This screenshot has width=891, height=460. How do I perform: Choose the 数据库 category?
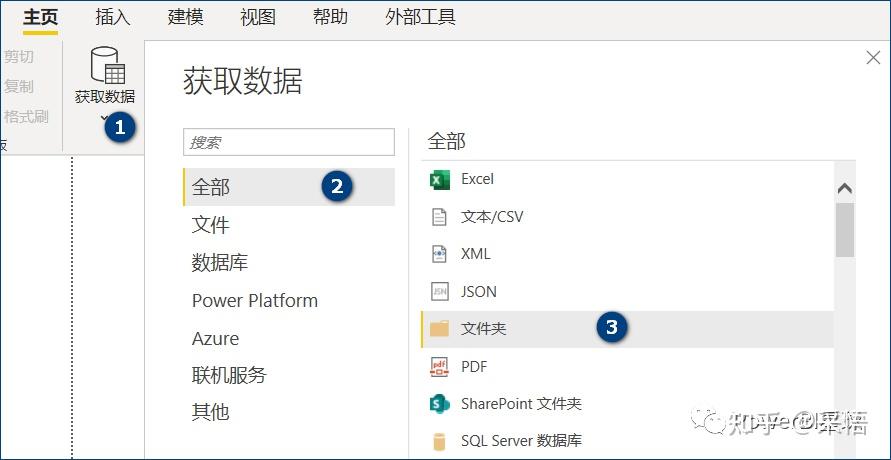(x=220, y=263)
